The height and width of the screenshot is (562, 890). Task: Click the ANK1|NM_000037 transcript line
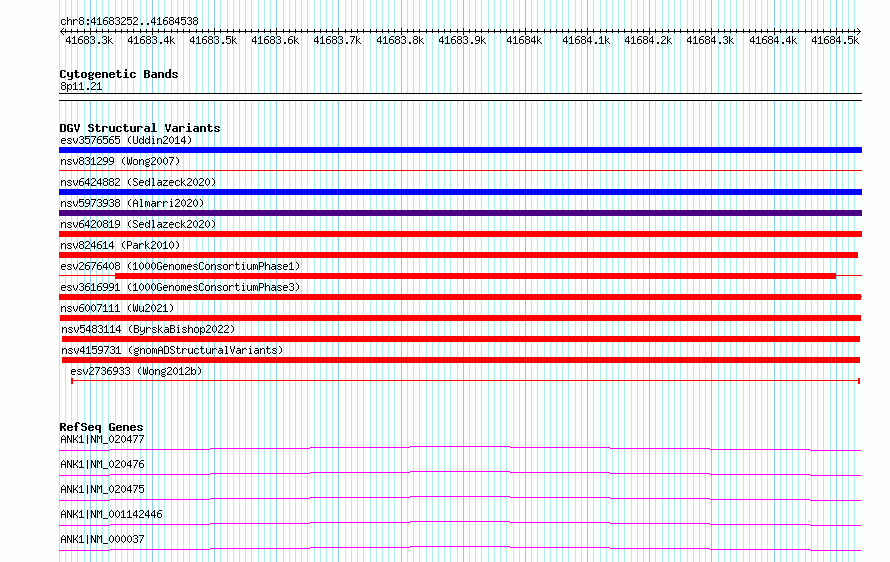pyautogui.click(x=460, y=548)
